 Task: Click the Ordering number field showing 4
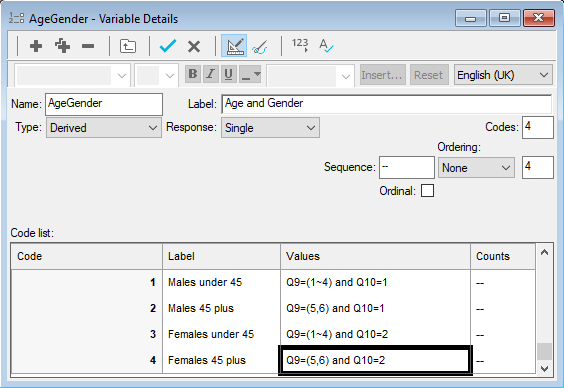[537, 167]
